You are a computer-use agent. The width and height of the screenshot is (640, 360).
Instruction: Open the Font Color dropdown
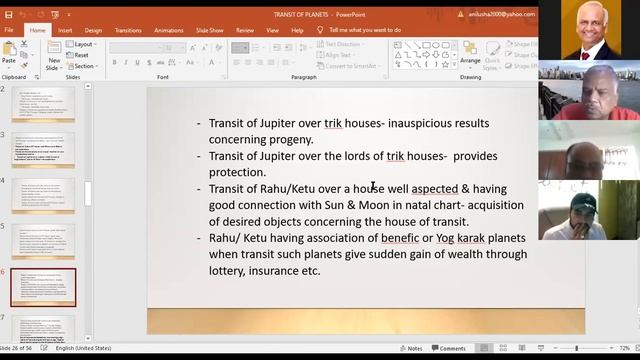213,62
